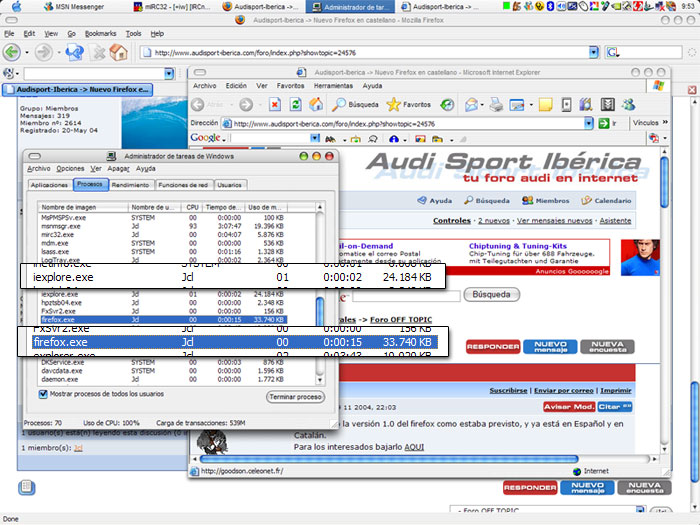Click Firefox's Forward arrow button

44,52
